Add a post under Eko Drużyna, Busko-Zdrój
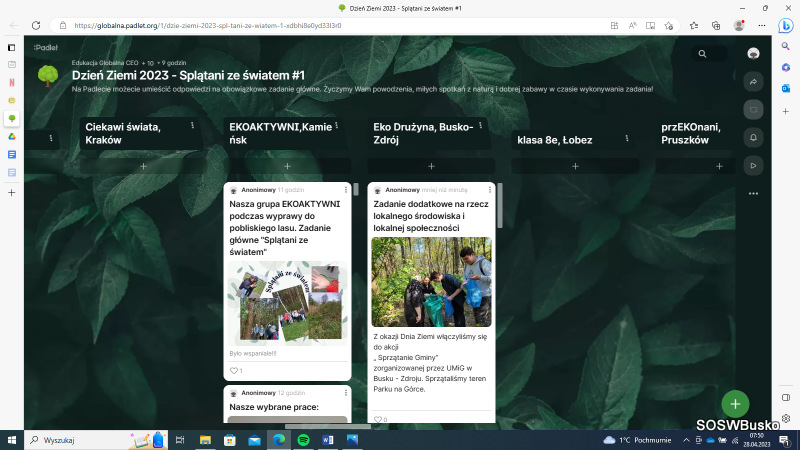 [431, 166]
